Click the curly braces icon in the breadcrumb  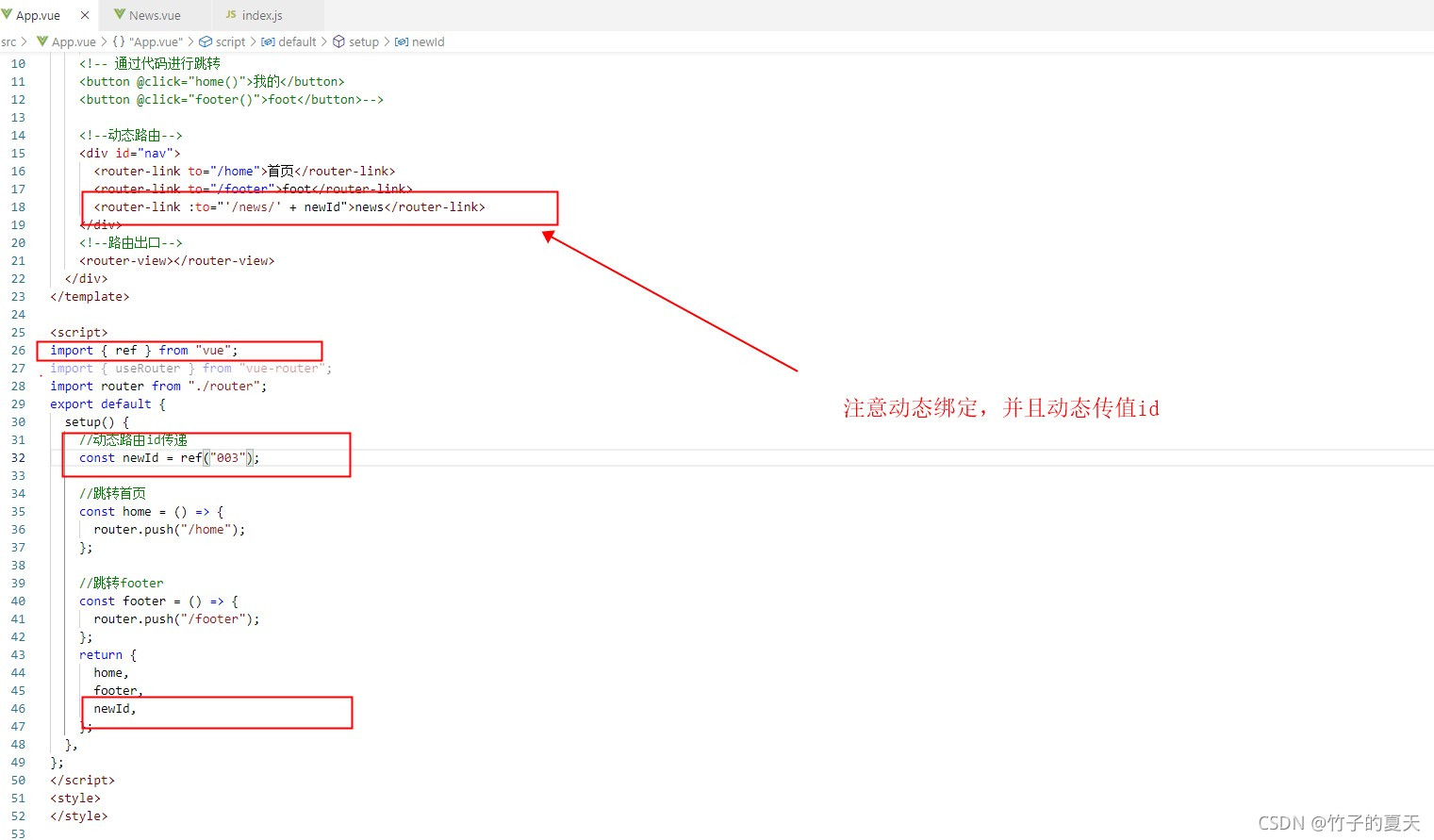click(x=119, y=41)
